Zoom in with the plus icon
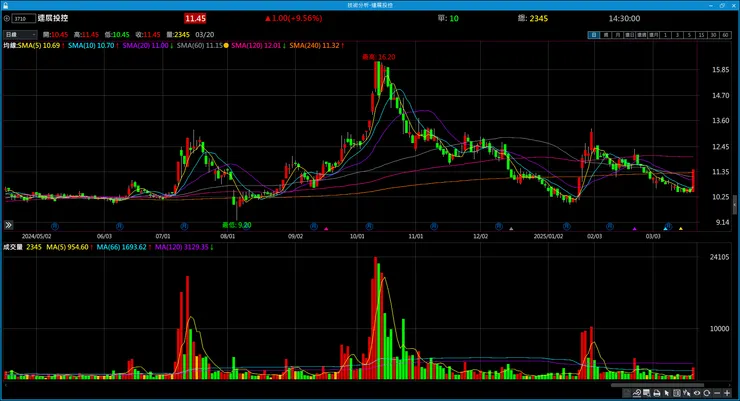Viewport: 740px width, 401px height. point(727,393)
